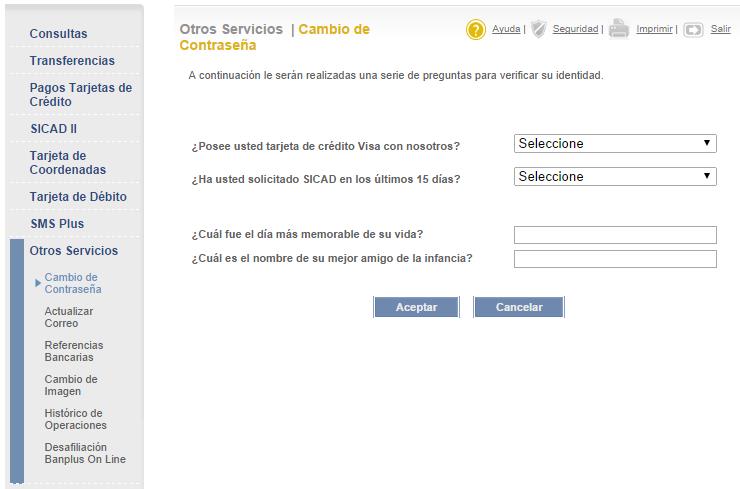
Task: Open the Consultas menu
Action: (x=58, y=34)
